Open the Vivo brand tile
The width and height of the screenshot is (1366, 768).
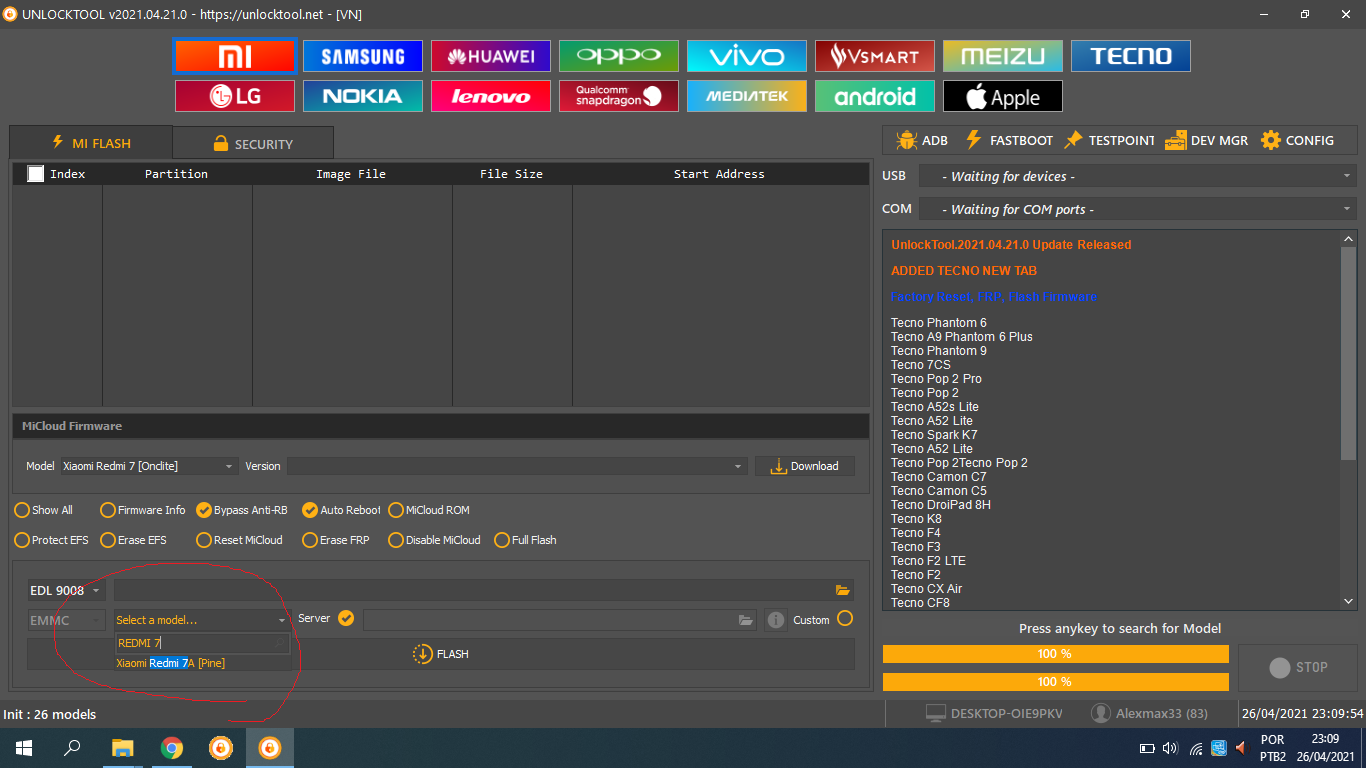click(x=747, y=56)
